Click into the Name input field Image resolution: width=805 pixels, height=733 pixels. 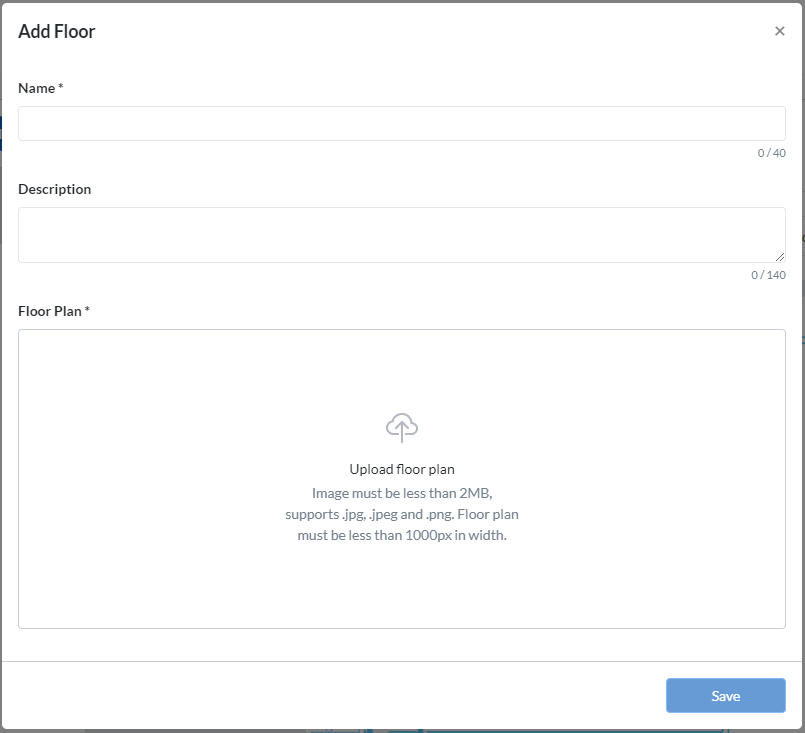(401, 123)
